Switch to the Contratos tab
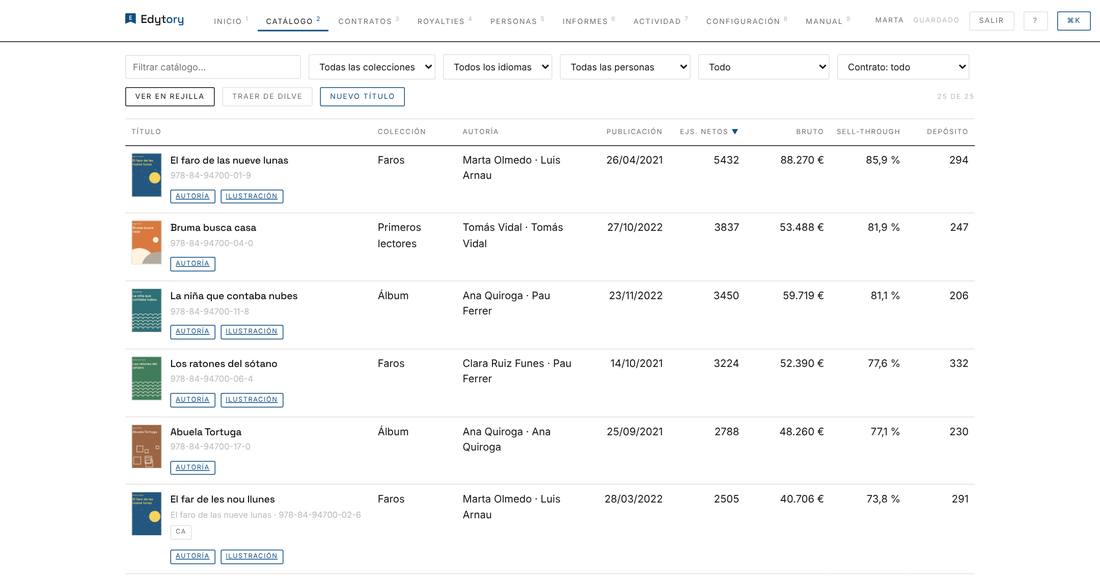1100x581 pixels. (365, 21)
